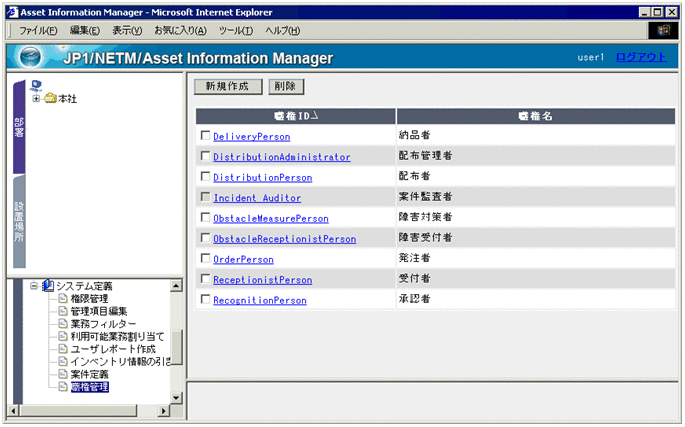Viewport: 685px width, 427px height.
Task: Select 権限管理 in menu tree
Action: coord(90,299)
